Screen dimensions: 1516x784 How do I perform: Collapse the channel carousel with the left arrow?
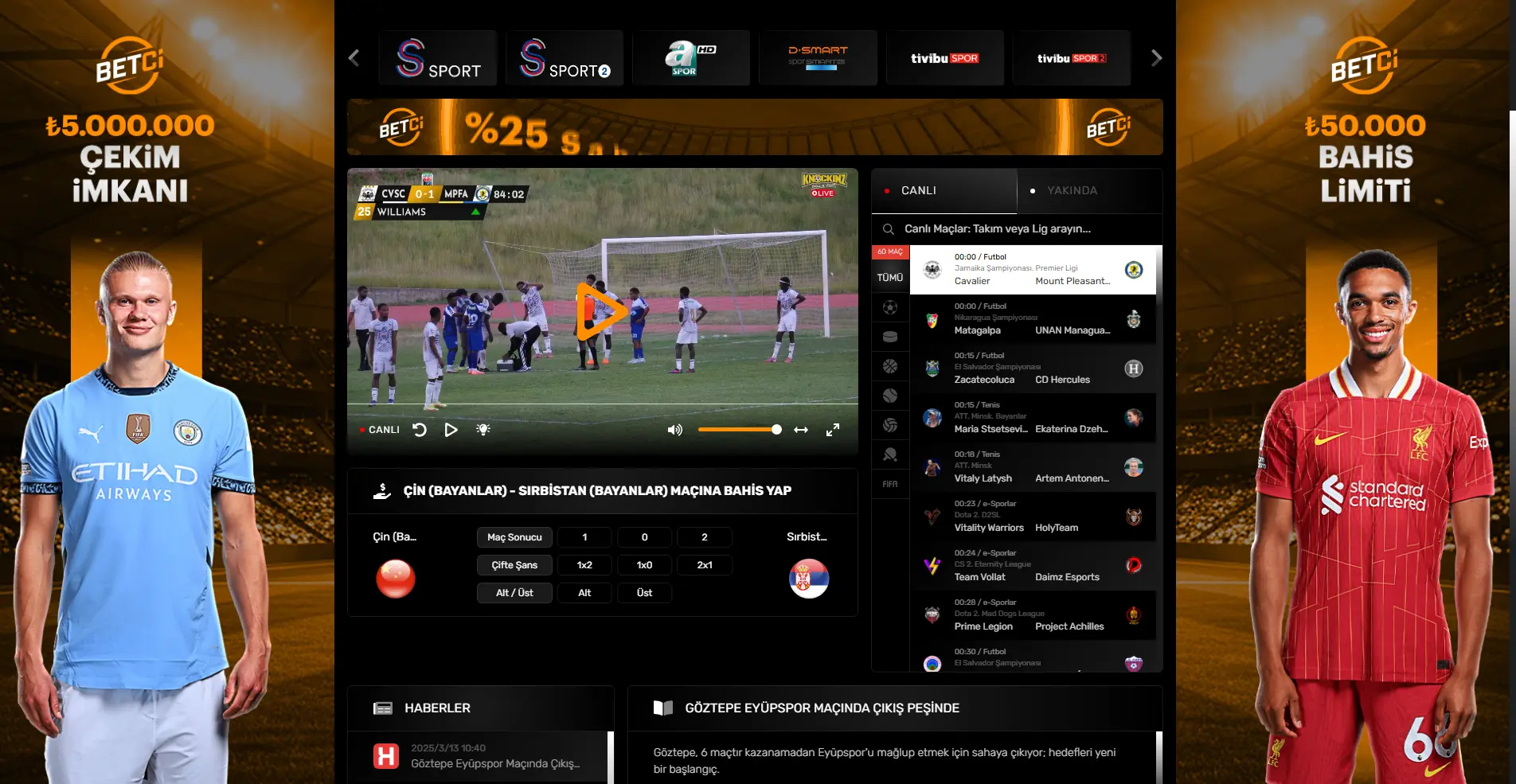[353, 57]
